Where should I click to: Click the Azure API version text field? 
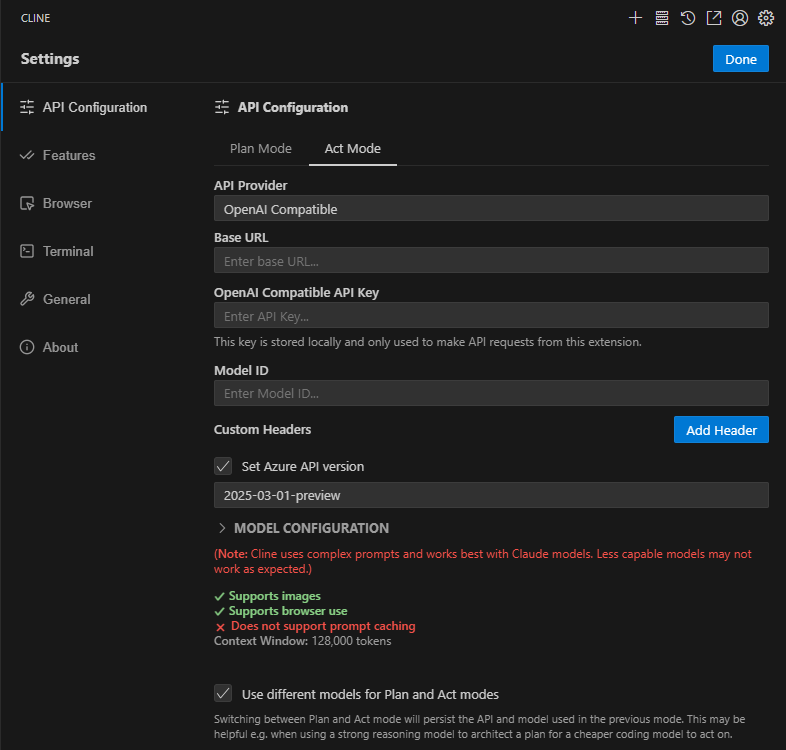pos(491,495)
